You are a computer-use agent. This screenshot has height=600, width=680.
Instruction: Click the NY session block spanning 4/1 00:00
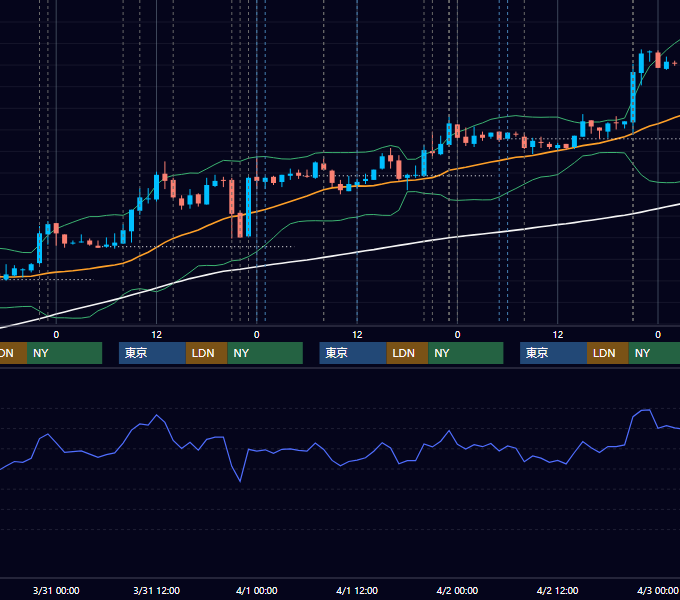(x=265, y=353)
